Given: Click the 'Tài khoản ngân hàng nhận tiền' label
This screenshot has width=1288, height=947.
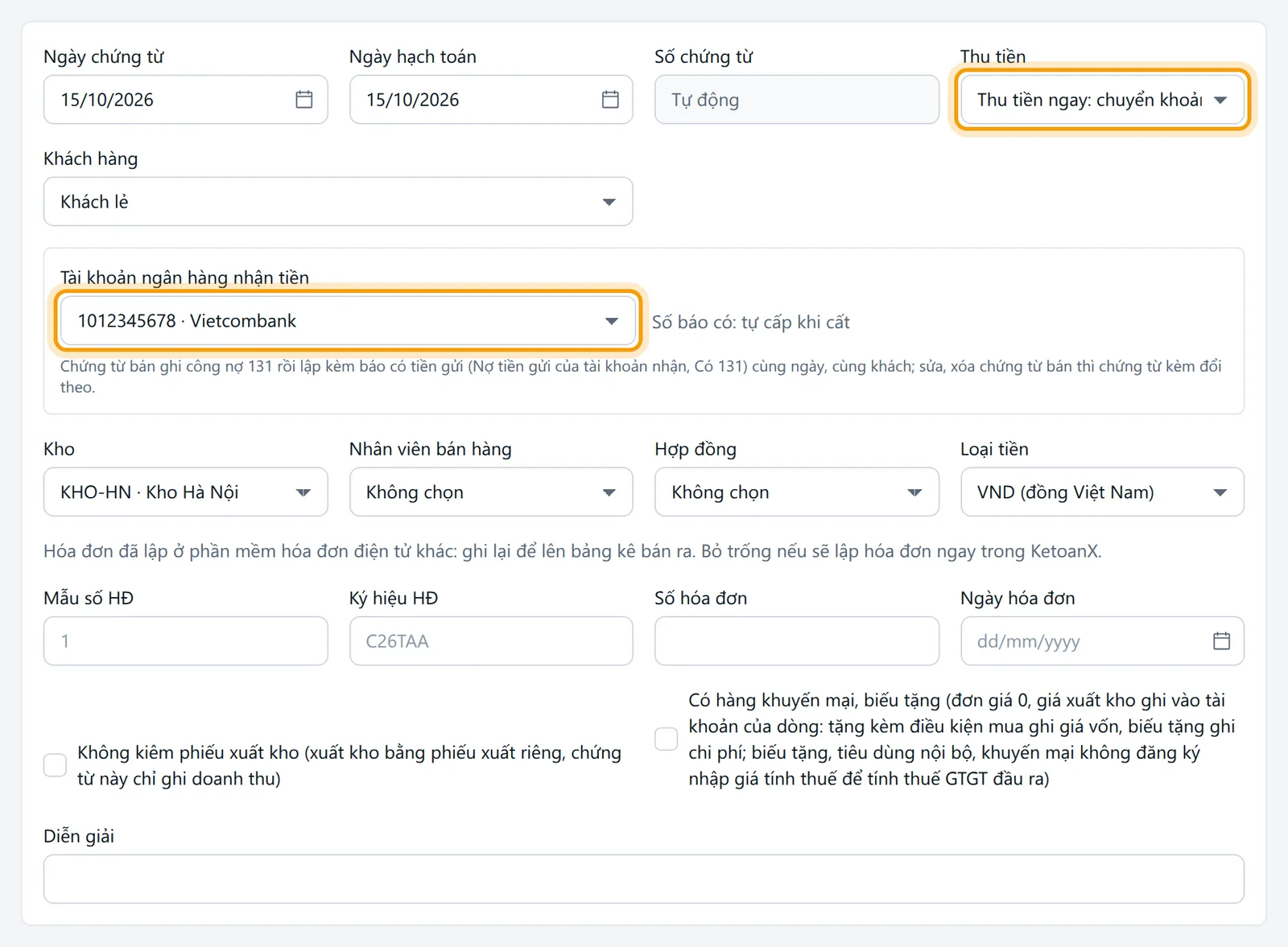Looking at the screenshot, I should coord(185,278).
